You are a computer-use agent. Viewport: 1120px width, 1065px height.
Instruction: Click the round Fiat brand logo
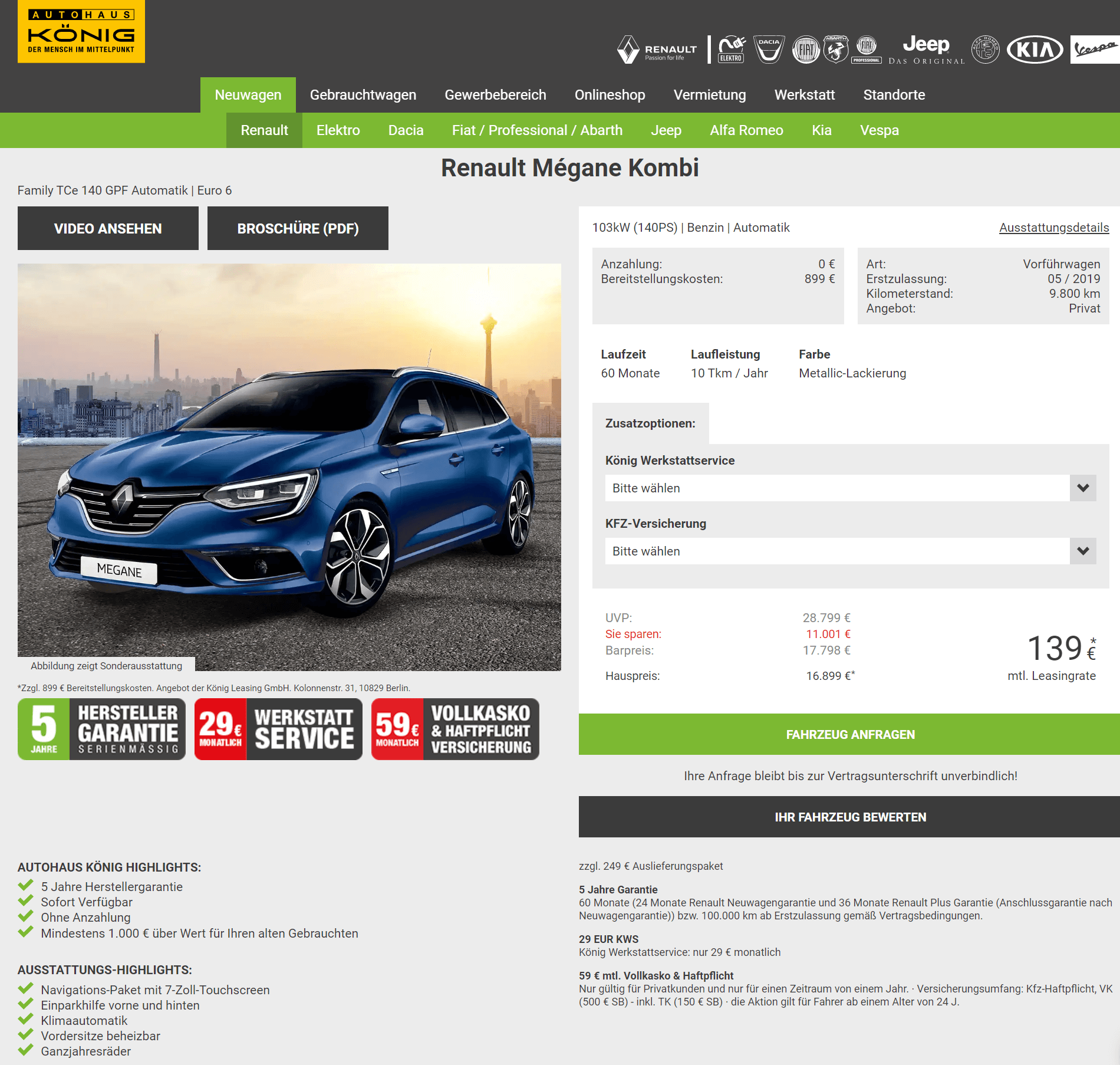806,50
